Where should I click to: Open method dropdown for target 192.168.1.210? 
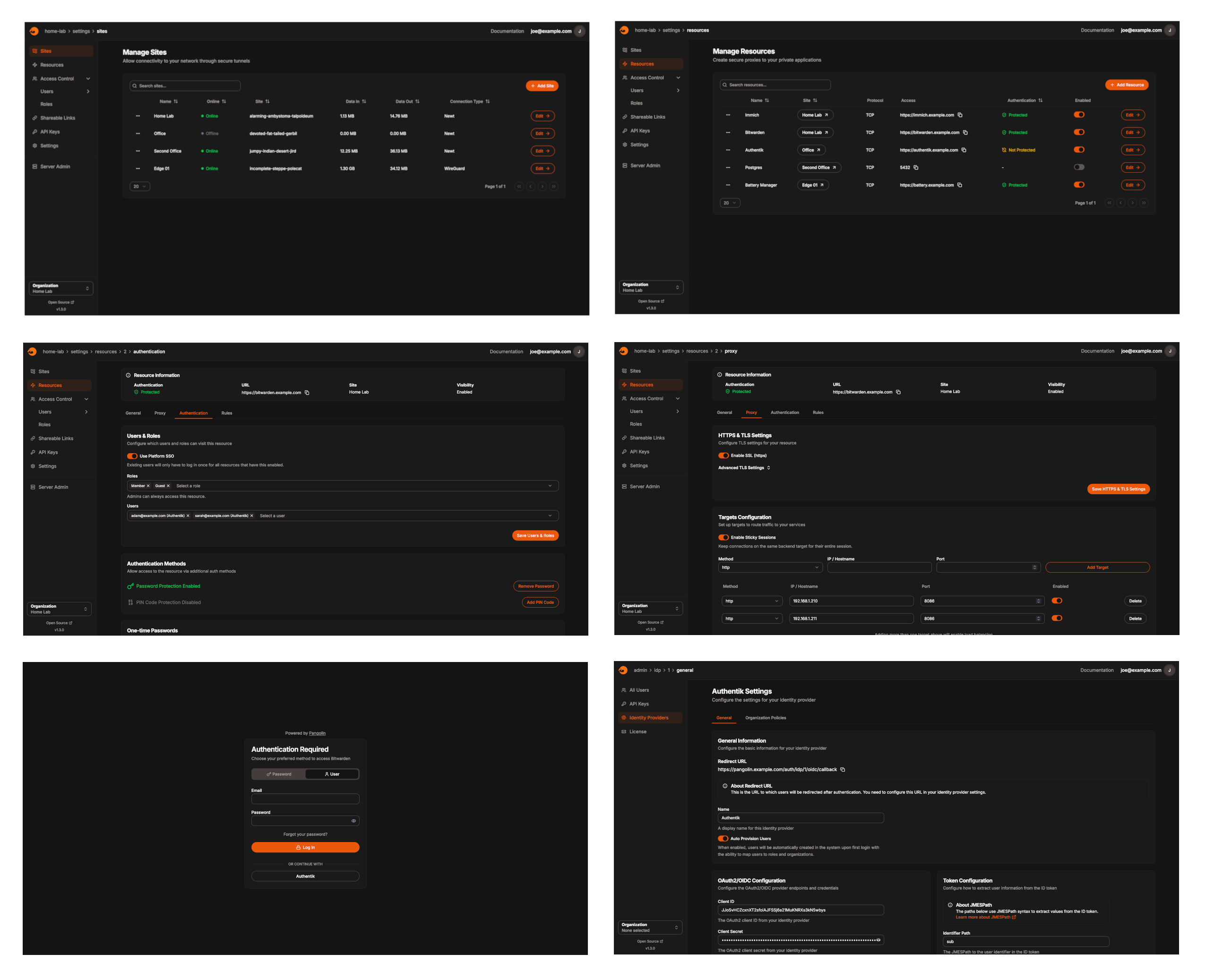click(751, 601)
